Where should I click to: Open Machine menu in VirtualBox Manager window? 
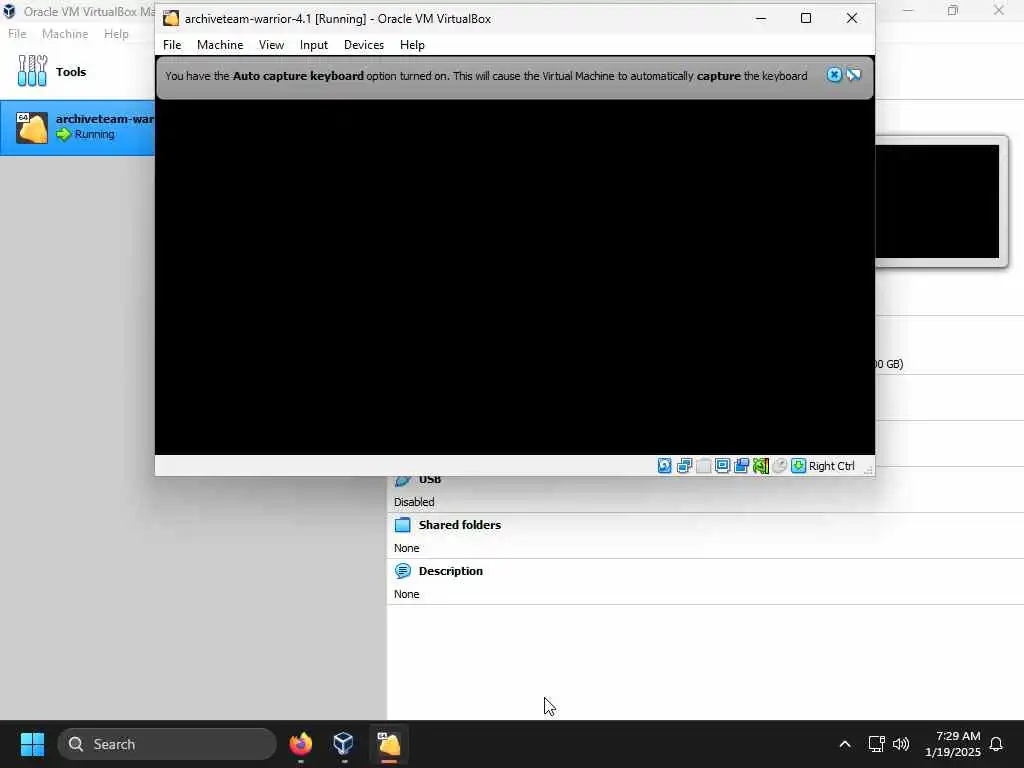[65, 34]
